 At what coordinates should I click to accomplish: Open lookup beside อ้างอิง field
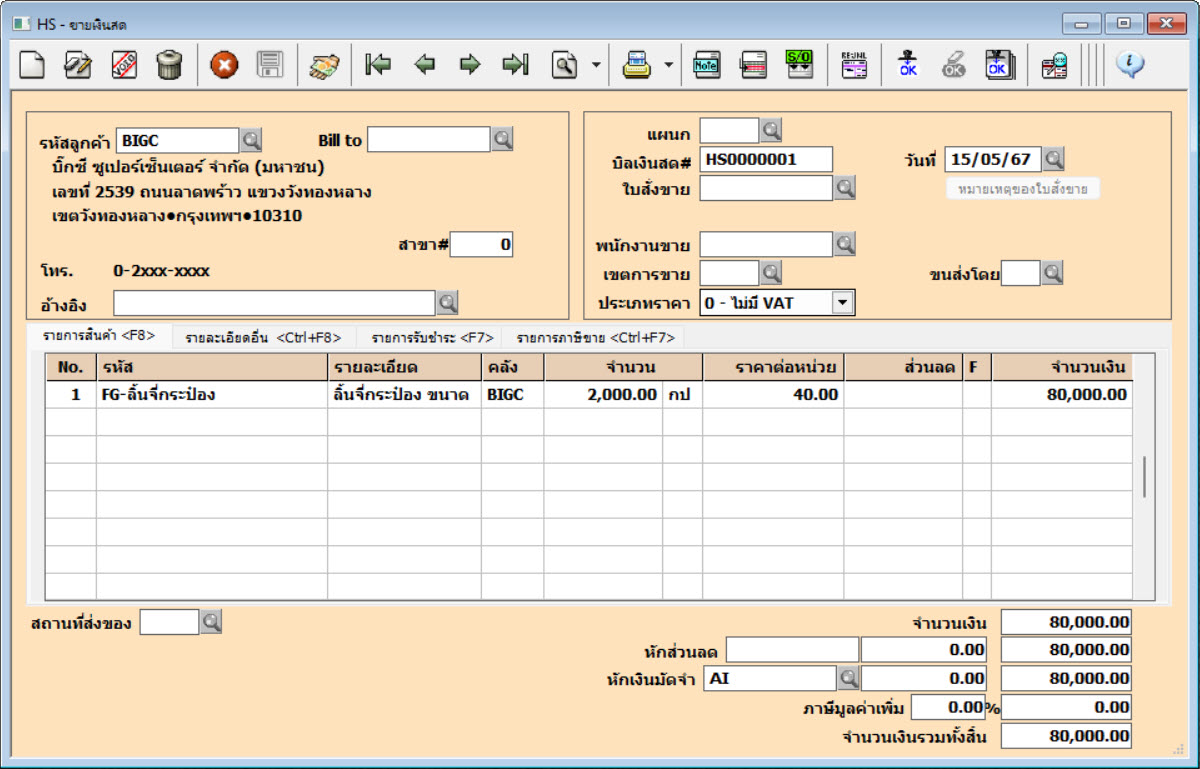click(447, 302)
